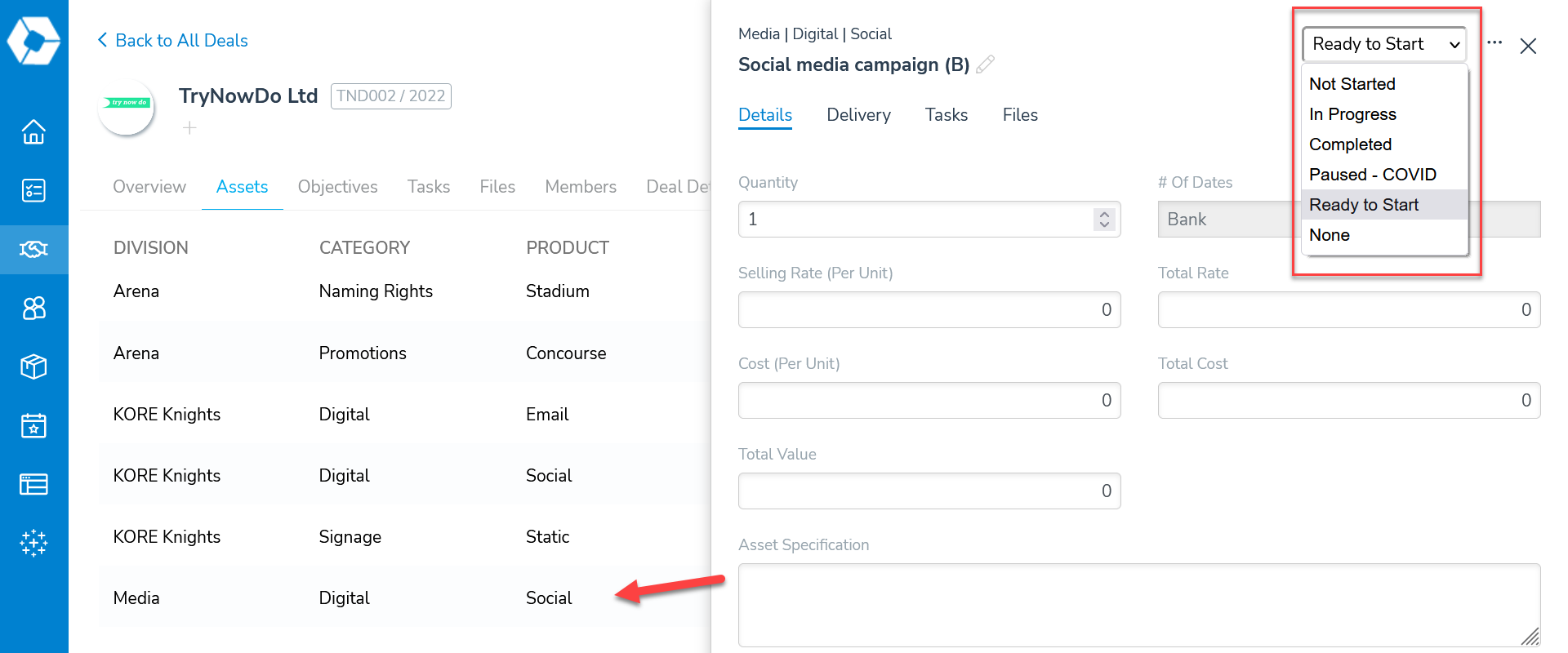Click the Asset Specification text area
The image size is (1568, 653).
point(1139,605)
